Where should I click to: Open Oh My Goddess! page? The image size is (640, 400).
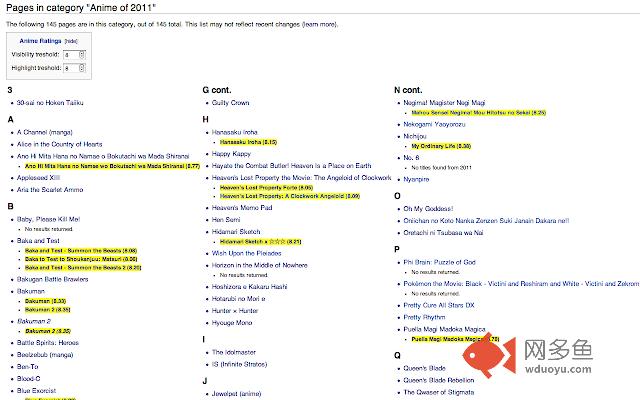point(428,209)
